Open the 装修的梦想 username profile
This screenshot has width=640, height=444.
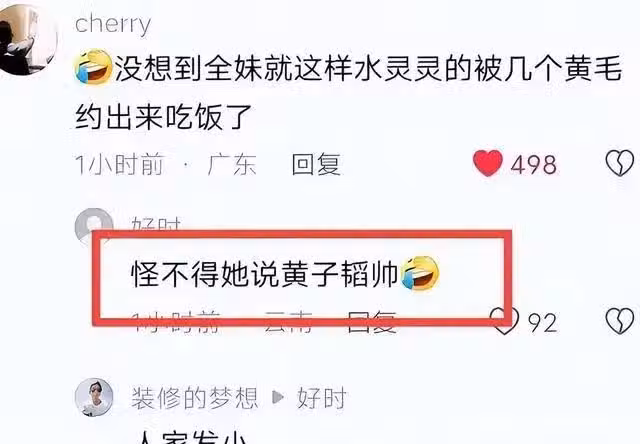pyautogui.click(x=195, y=398)
